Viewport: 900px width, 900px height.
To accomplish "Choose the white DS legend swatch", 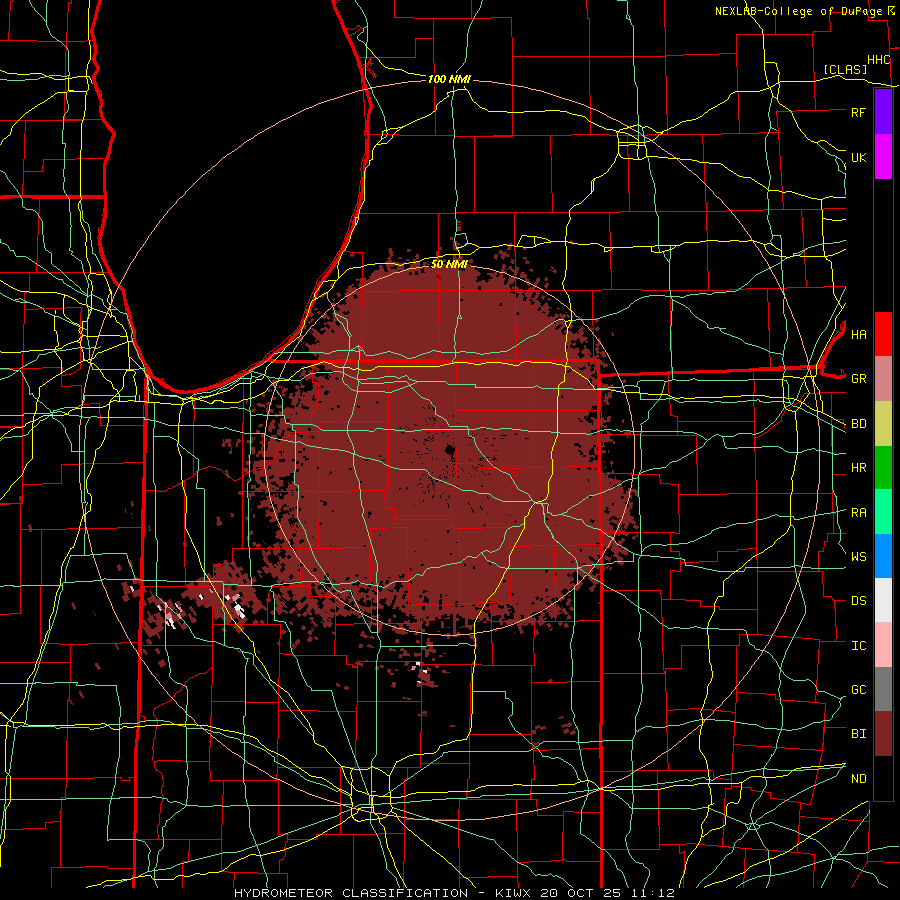I will [883, 600].
